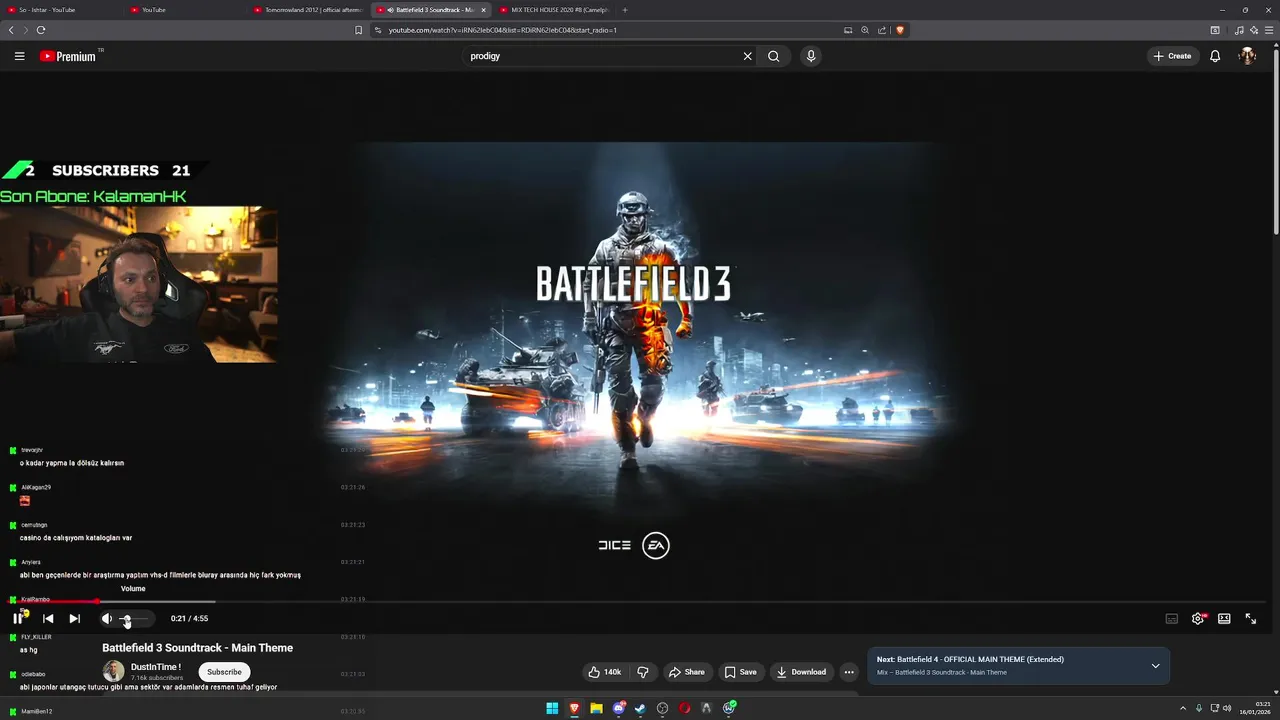Screen dimensions: 1280x720
Task: Dislike the video
Action: pos(643,672)
